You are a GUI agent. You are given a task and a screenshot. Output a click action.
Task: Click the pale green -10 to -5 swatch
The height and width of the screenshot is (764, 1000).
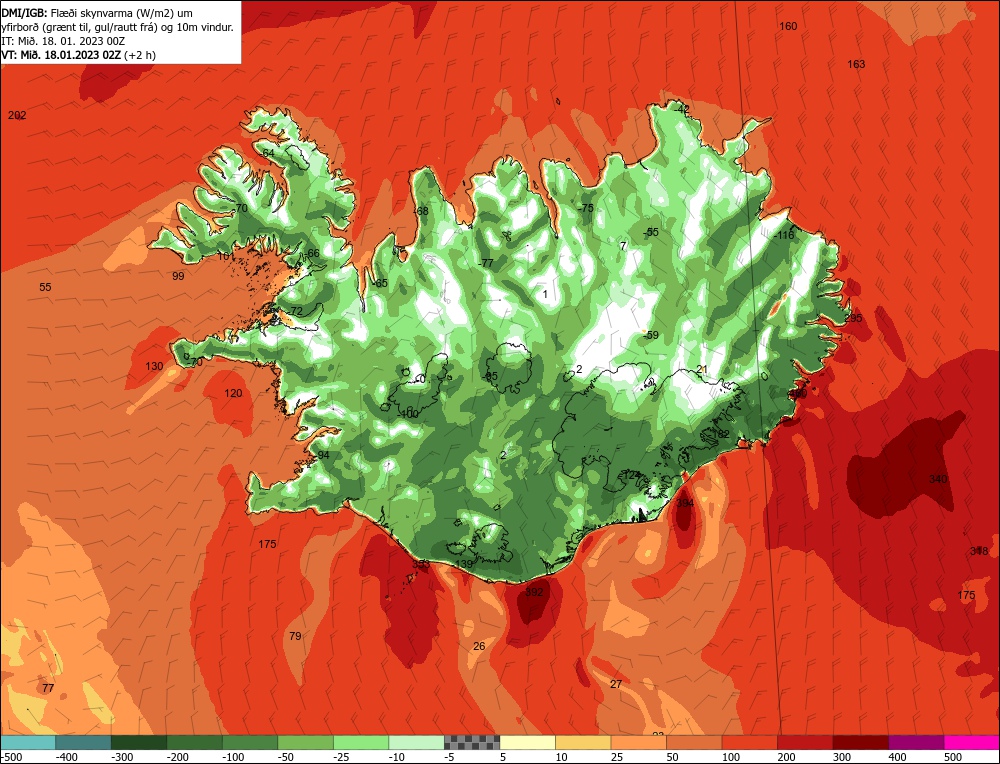(416, 742)
